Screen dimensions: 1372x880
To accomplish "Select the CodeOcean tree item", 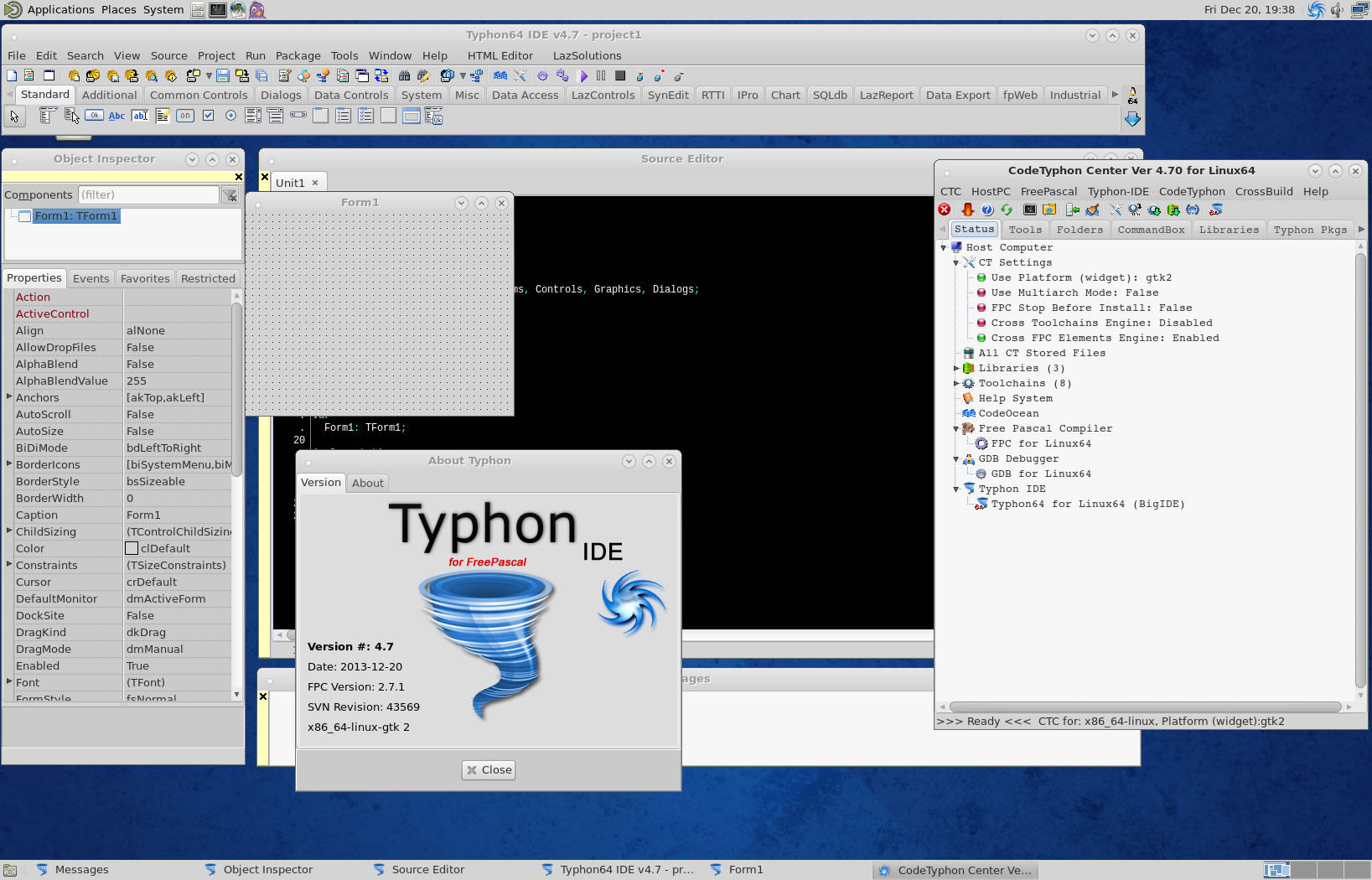I will tap(1008, 413).
